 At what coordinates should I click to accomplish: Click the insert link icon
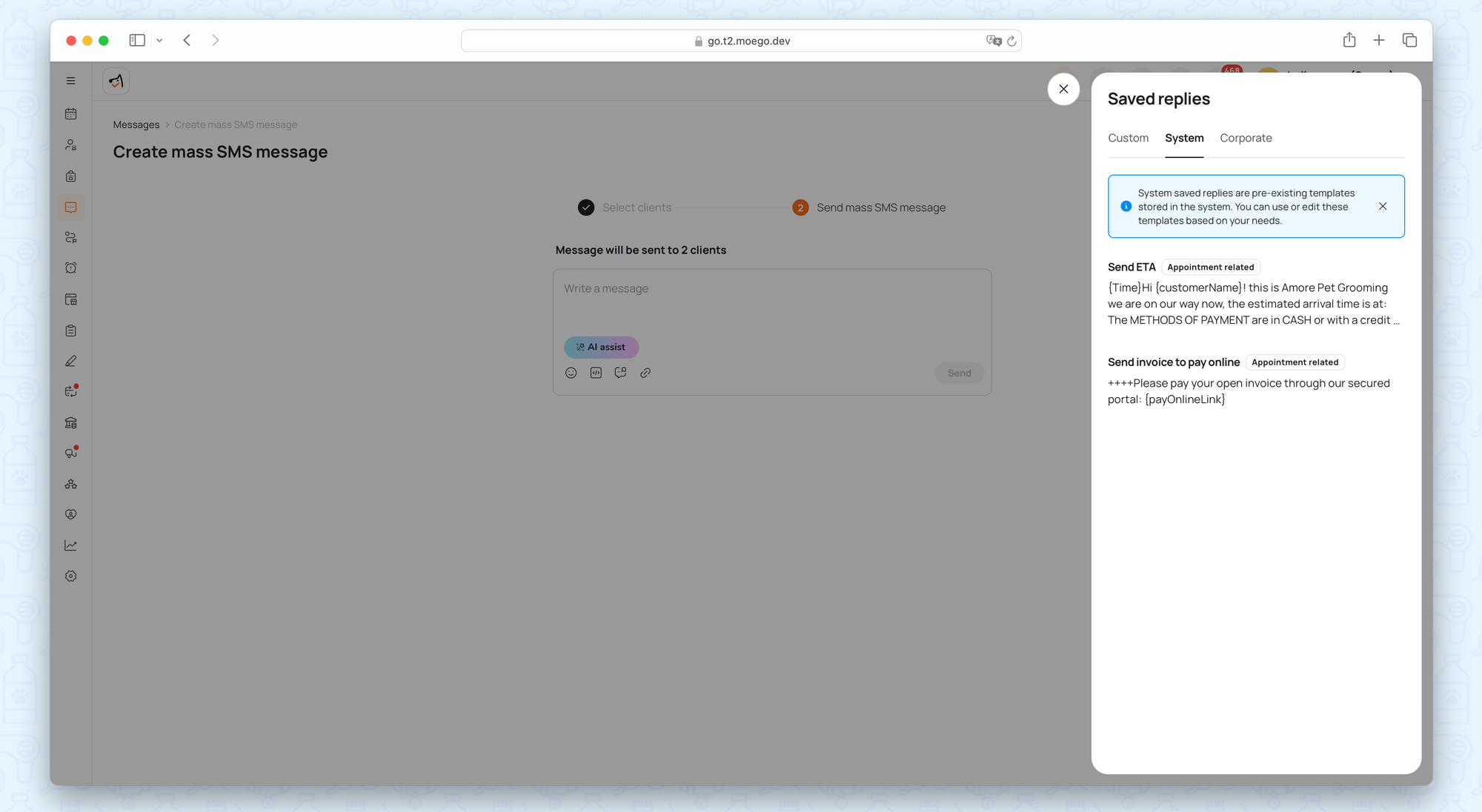645,373
